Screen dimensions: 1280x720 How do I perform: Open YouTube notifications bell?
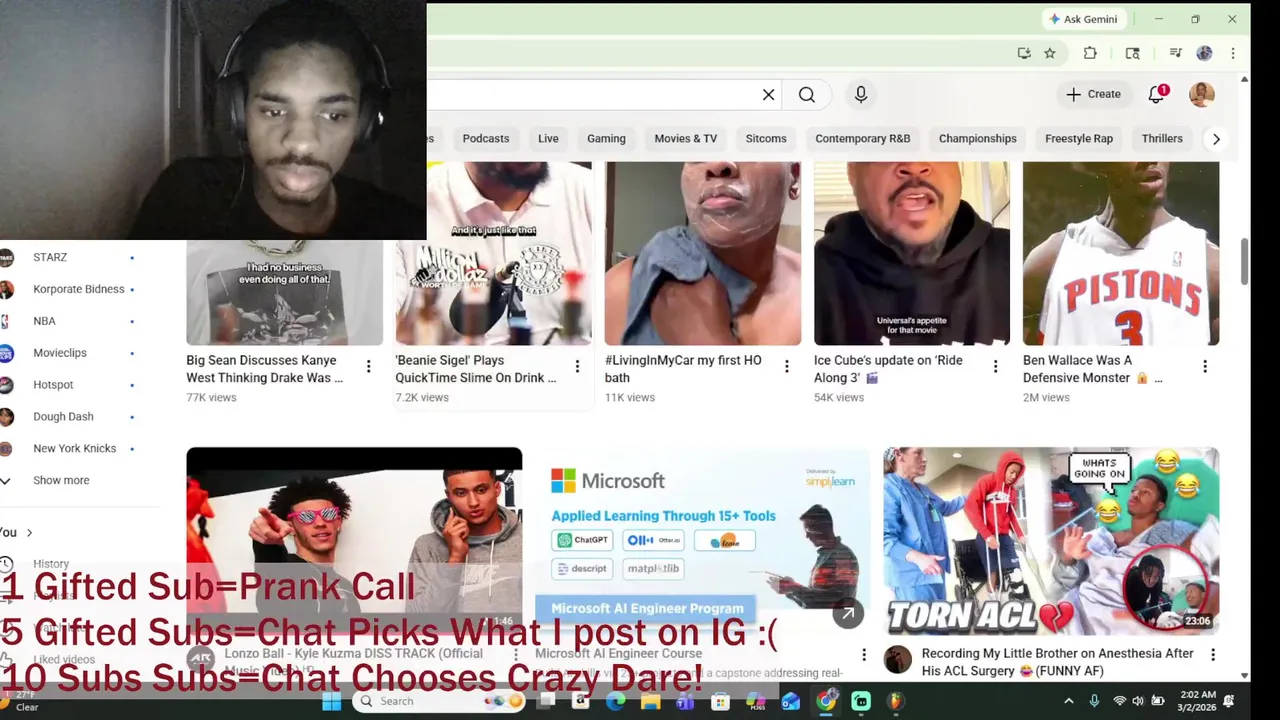click(1157, 94)
